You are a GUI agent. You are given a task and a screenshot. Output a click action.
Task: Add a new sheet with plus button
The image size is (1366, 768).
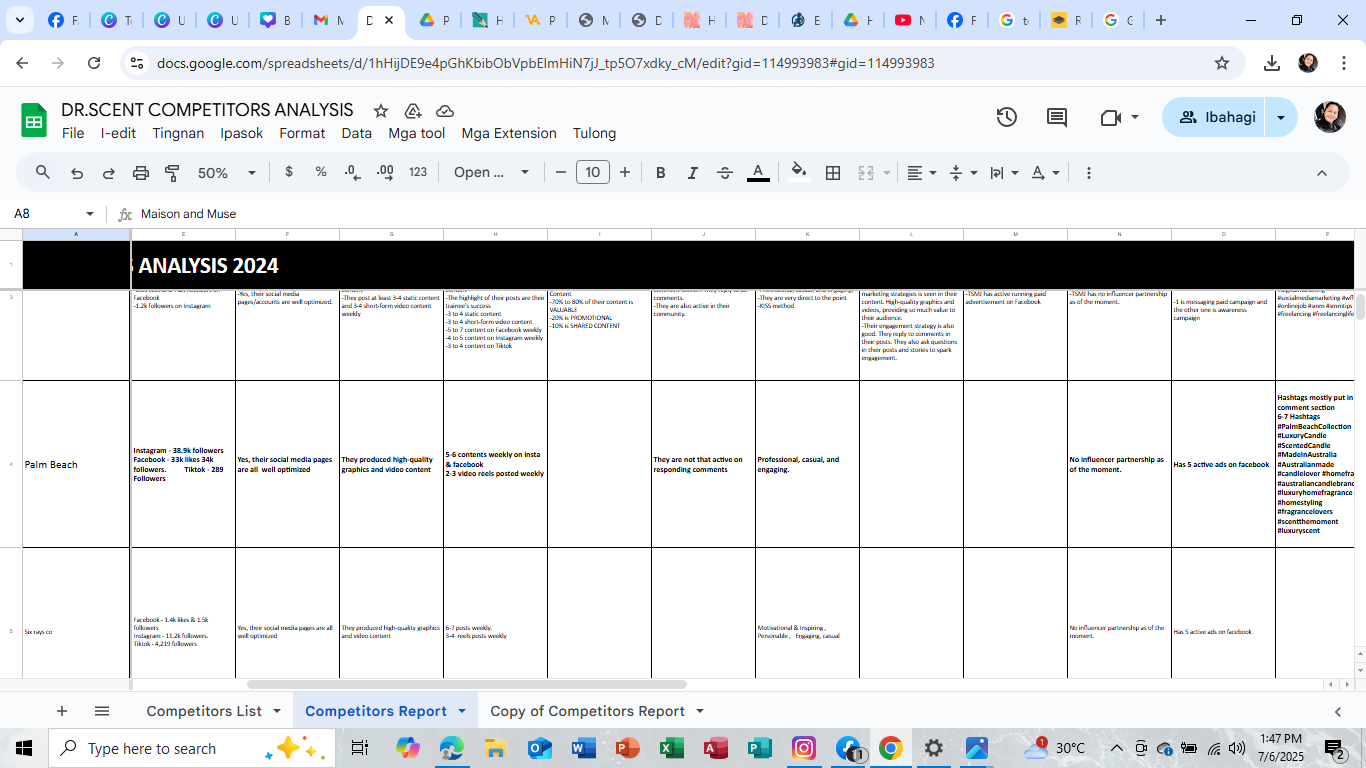tap(62, 711)
